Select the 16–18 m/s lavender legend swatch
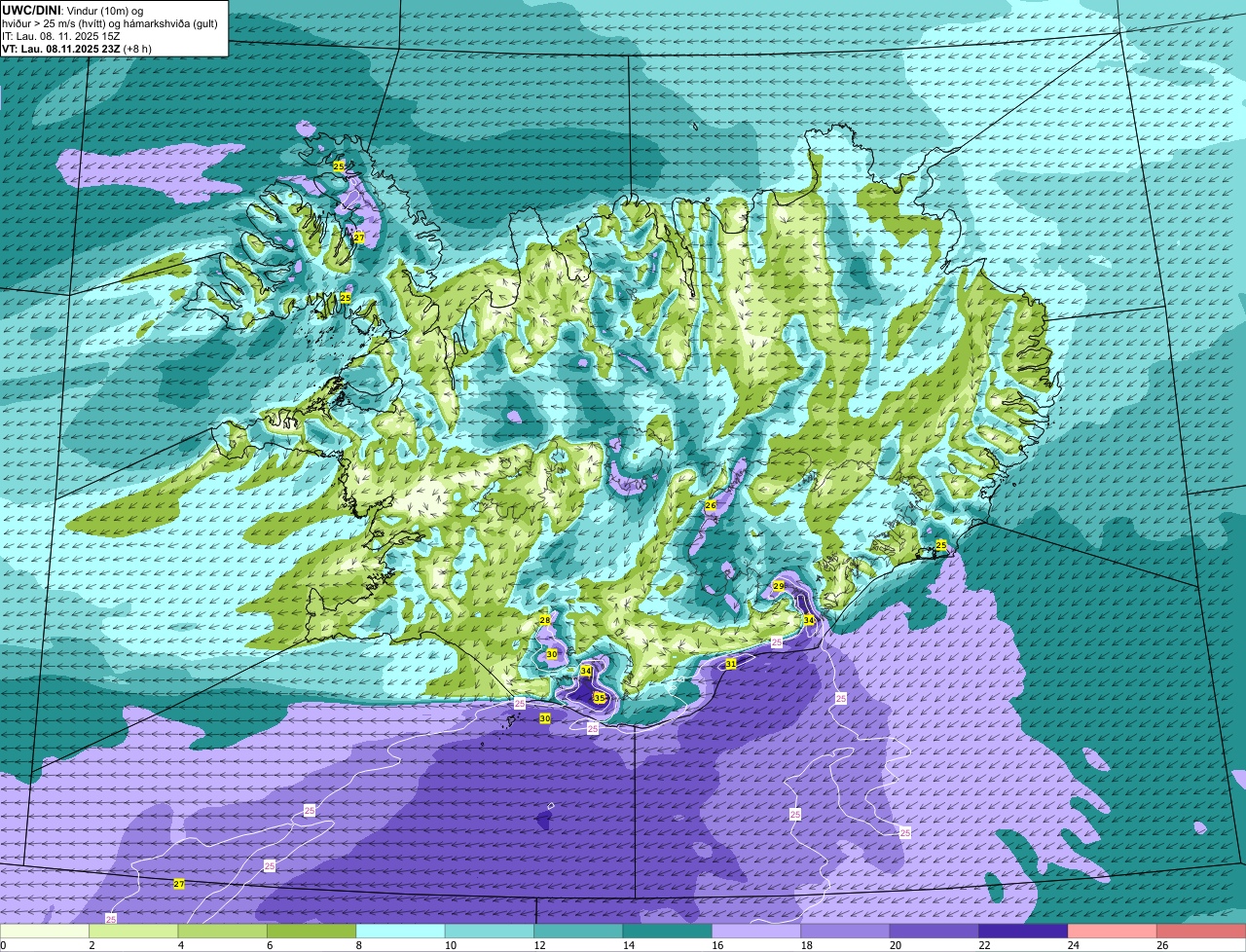This screenshot has height=952, width=1246. click(756, 932)
